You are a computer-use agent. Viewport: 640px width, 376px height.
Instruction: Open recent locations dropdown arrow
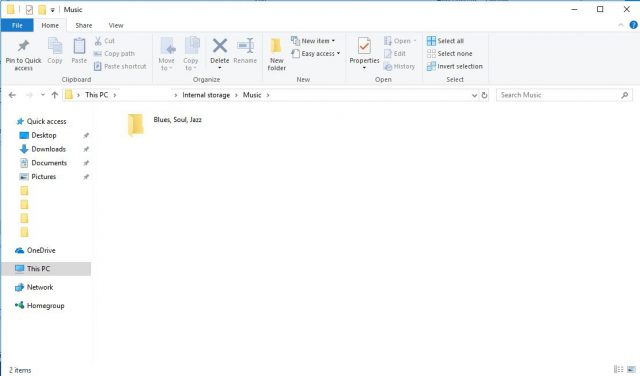coord(42,95)
